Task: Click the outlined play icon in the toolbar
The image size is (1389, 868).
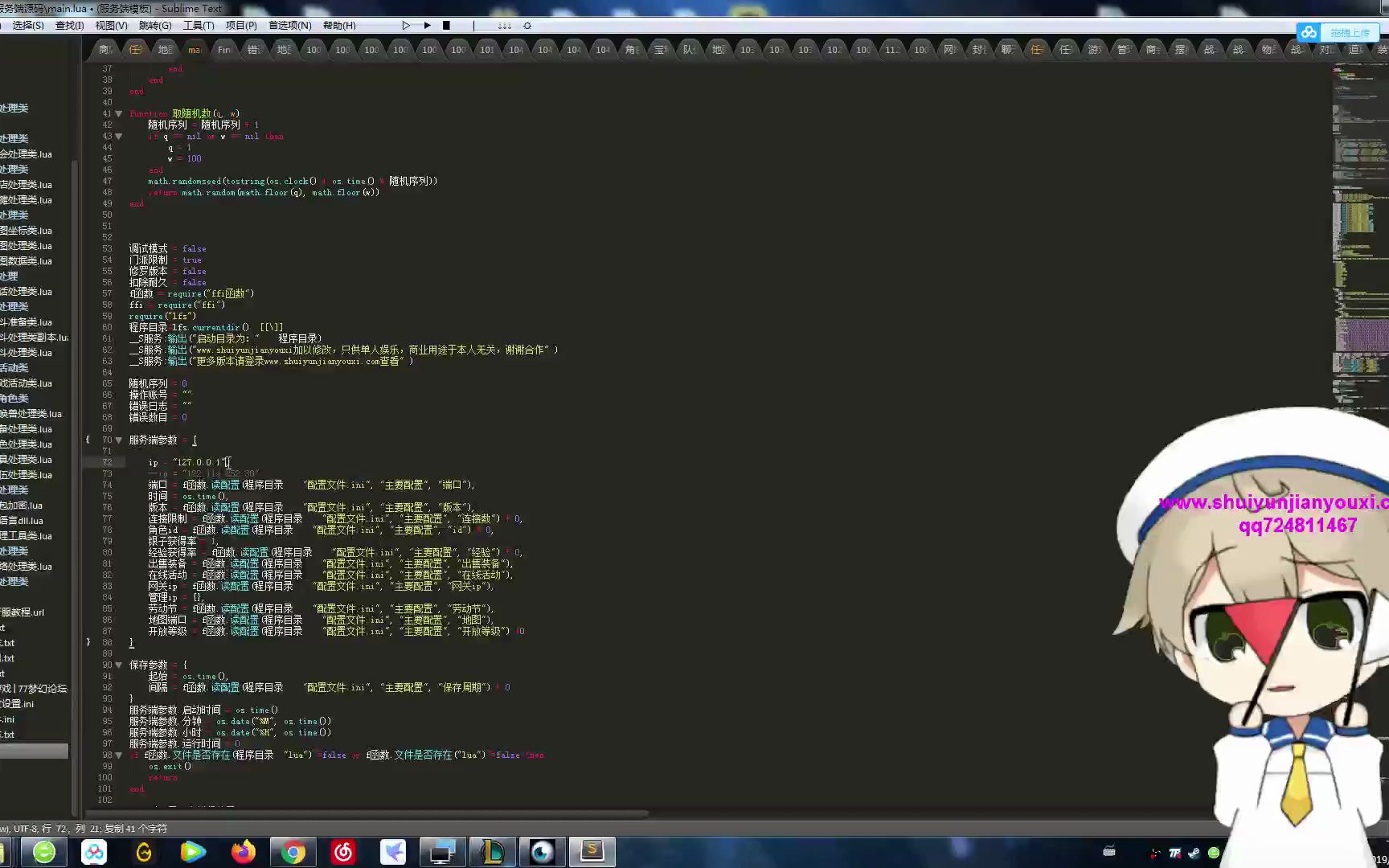Action: coord(406,26)
